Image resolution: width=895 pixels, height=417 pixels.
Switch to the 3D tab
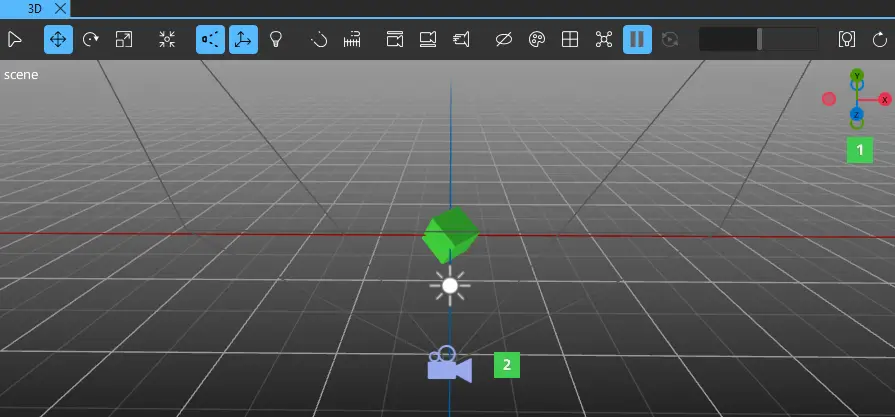35,7
